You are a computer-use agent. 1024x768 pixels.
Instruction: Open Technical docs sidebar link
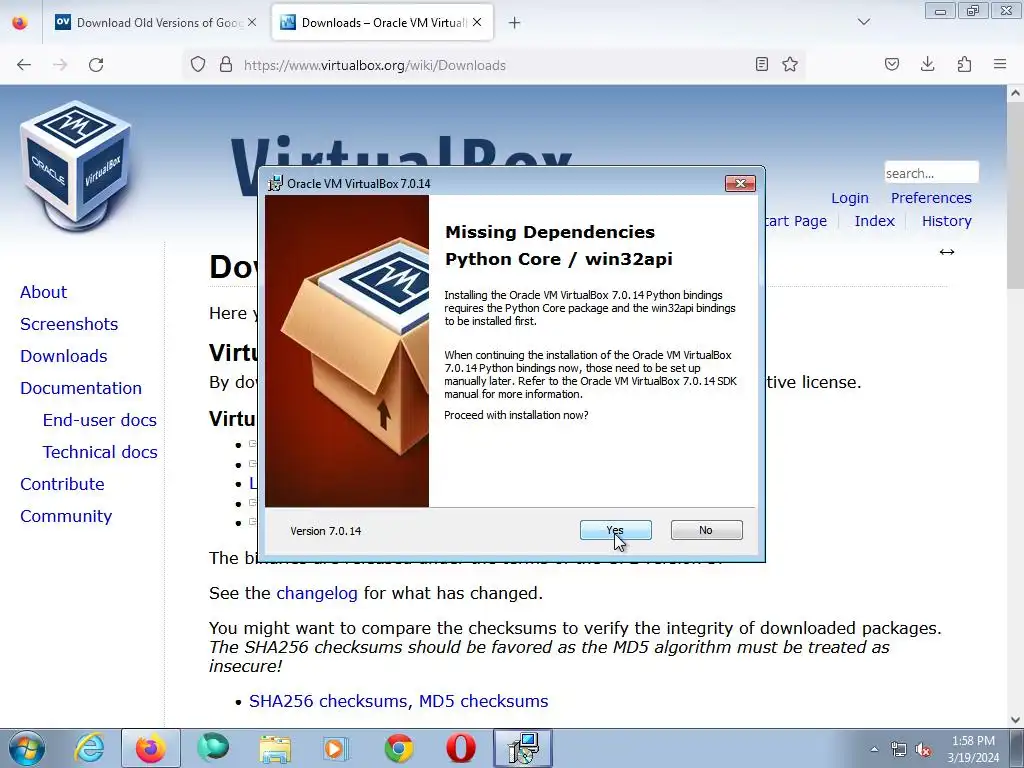[100, 452]
